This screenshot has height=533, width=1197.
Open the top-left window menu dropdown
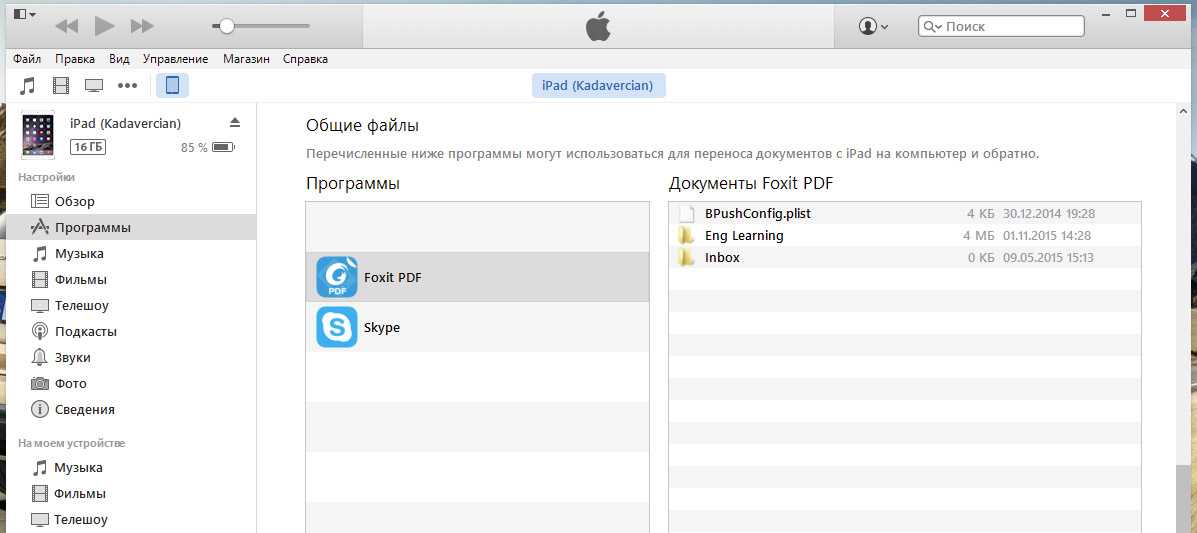(24, 14)
